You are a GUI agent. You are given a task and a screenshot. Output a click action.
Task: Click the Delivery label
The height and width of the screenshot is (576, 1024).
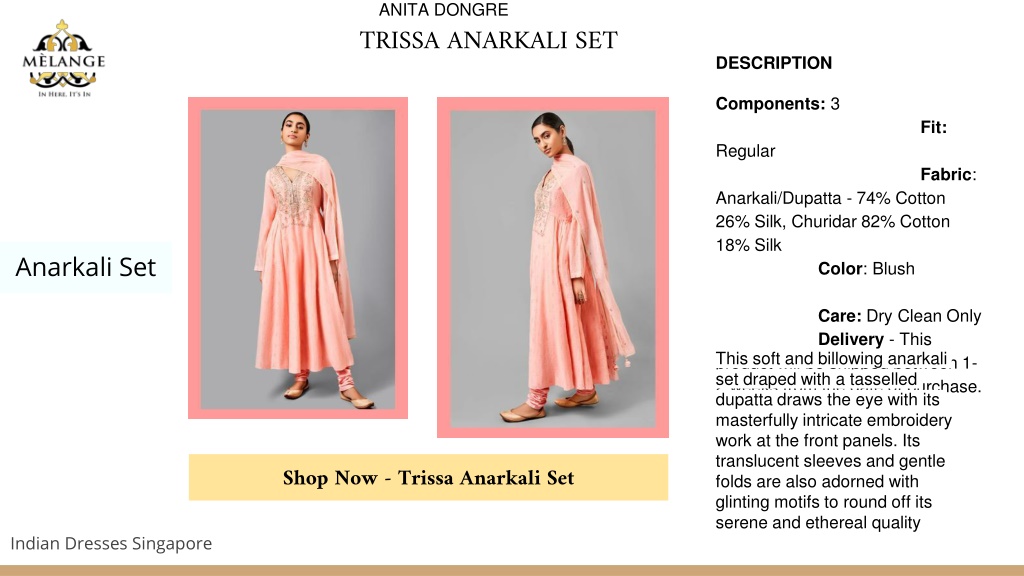(x=850, y=339)
